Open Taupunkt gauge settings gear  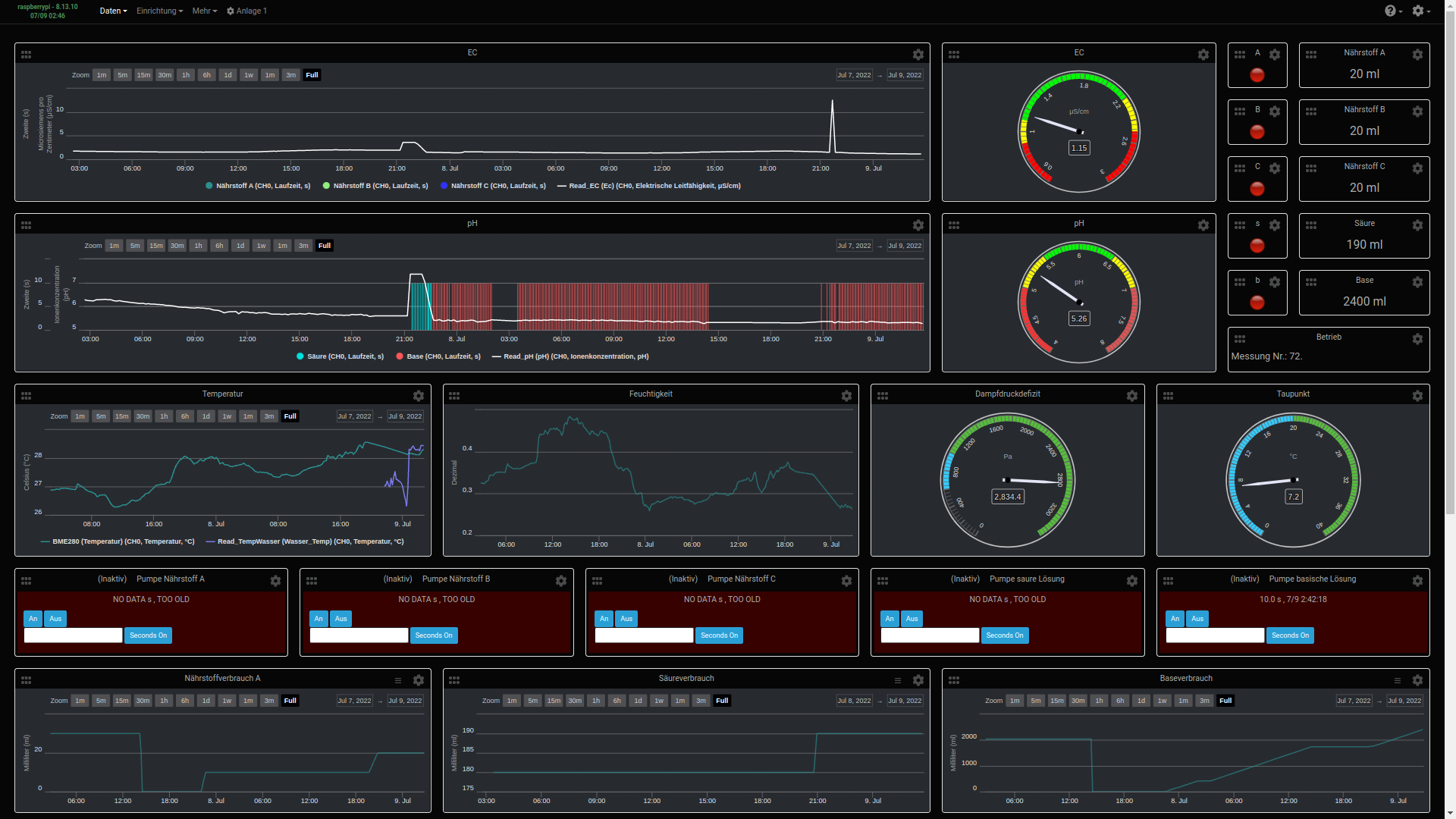click(1417, 396)
